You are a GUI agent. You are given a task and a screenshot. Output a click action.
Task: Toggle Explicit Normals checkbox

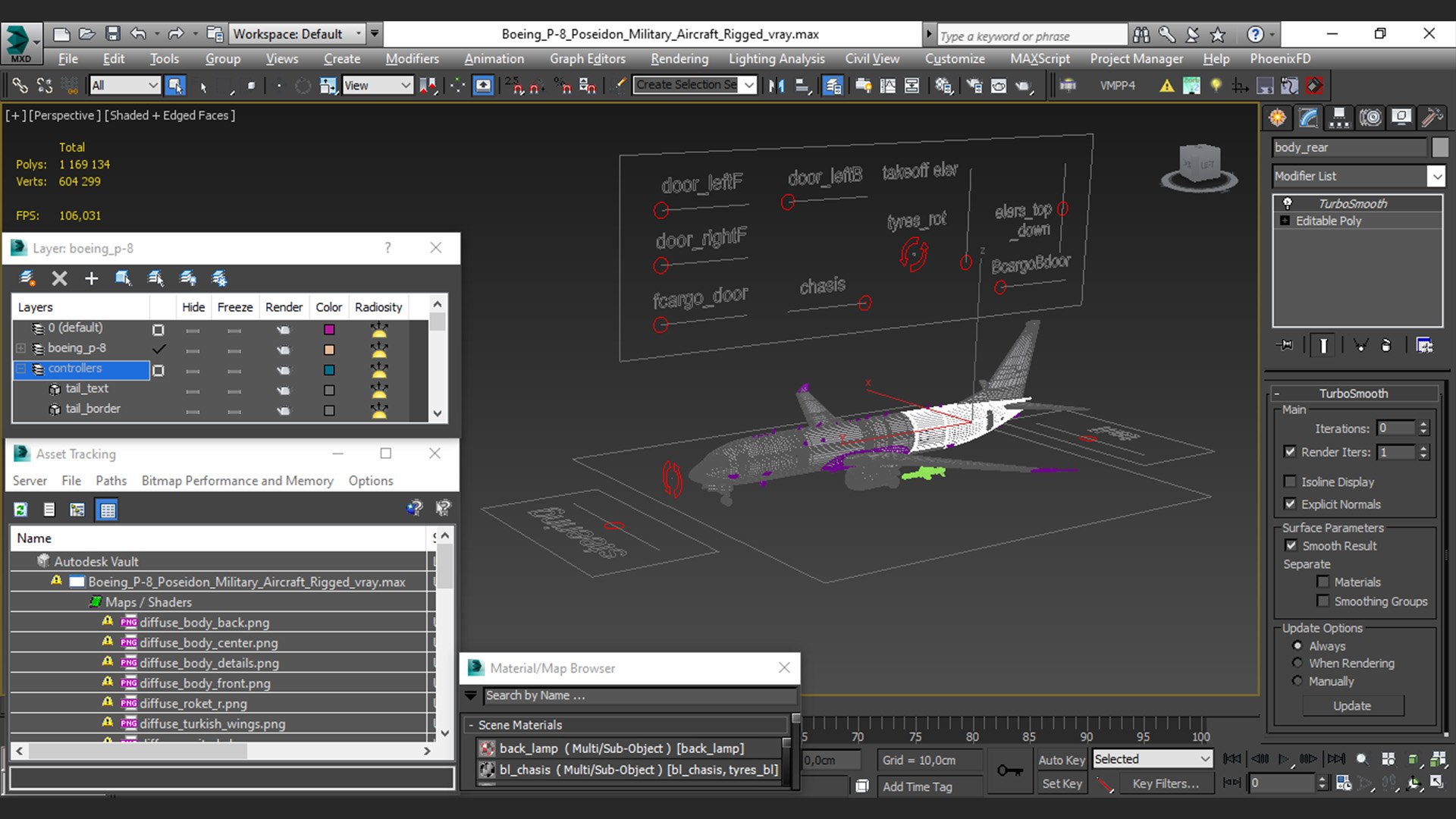click(1290, 504)
